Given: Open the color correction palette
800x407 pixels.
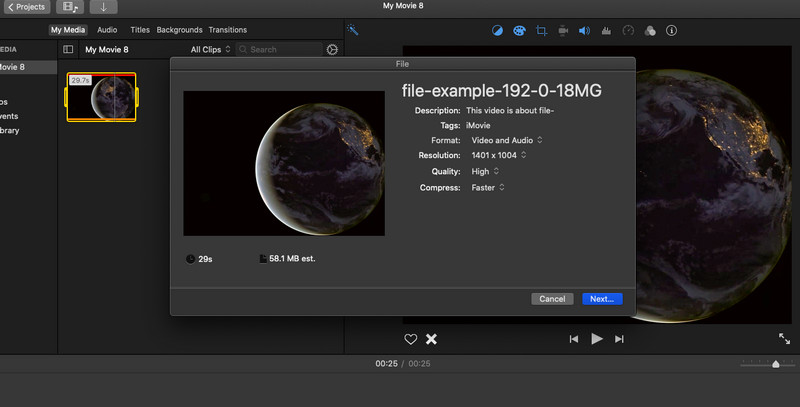Looking at the screenshot, I should pyautogui.click(x=519, y=31).
